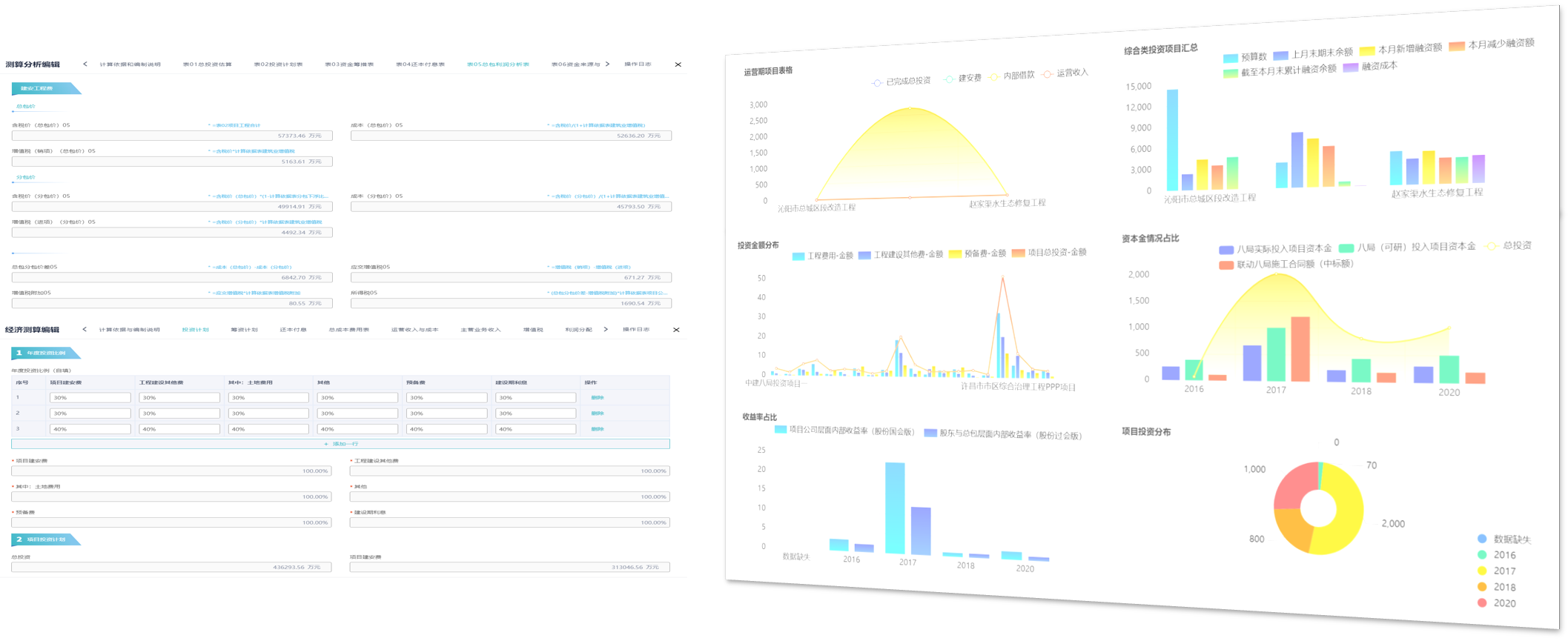Click the 总投资 value field
1568x641 pixels.
[x=171, y=567]
